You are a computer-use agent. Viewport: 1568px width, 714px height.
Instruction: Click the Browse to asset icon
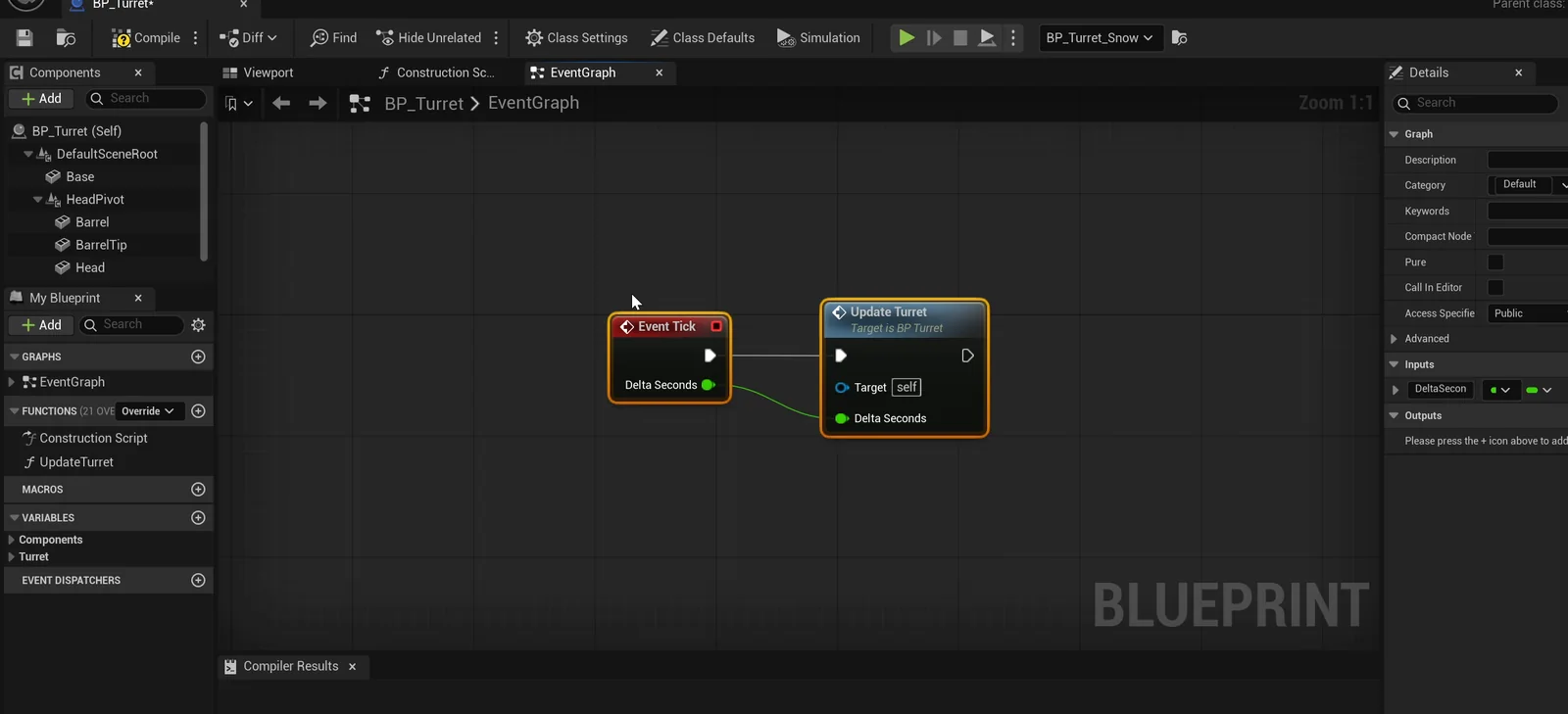[x=67, y=38]
